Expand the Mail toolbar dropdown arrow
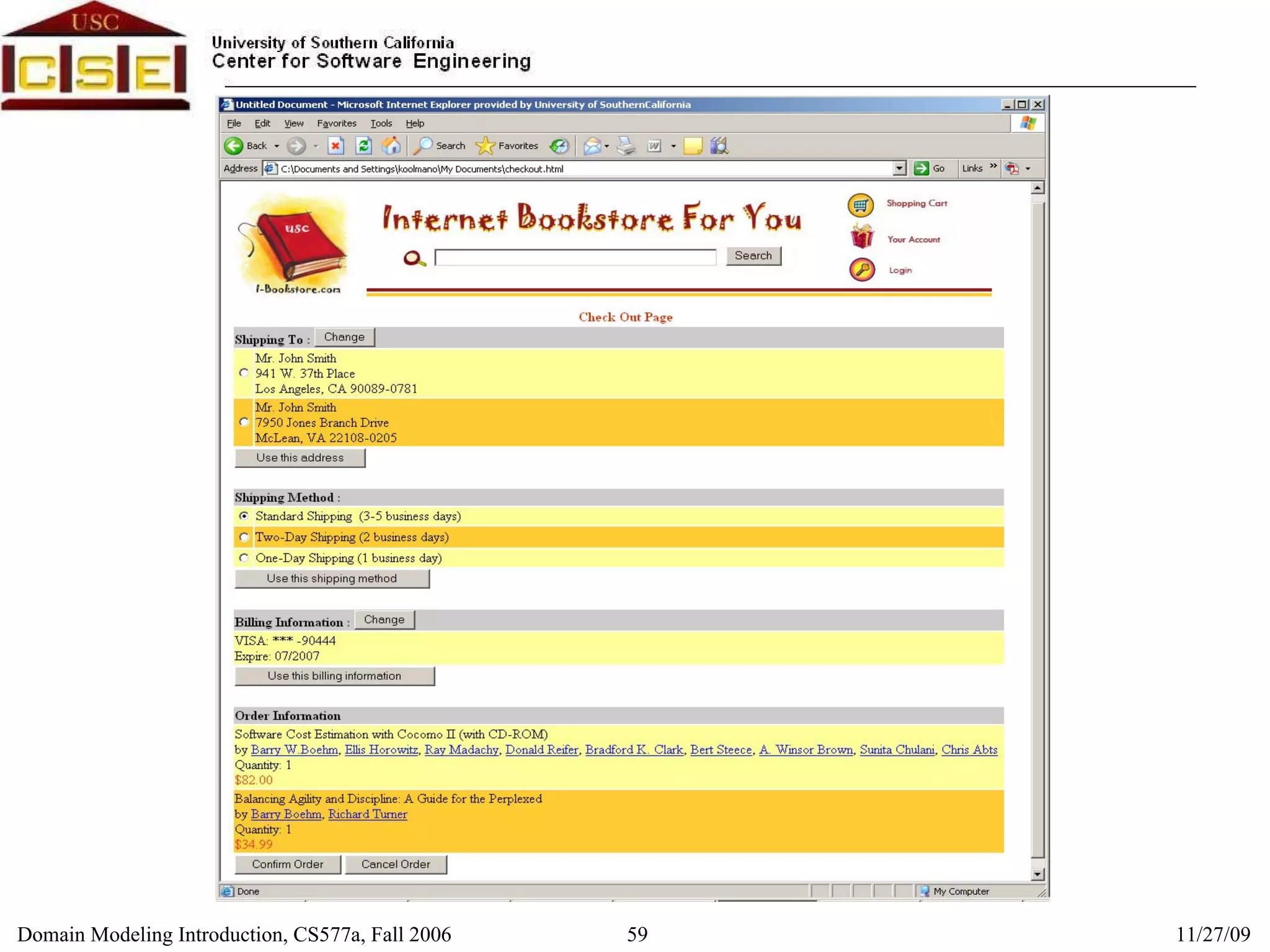Viewport: 1270px width, 952px height. coord(606,146)
